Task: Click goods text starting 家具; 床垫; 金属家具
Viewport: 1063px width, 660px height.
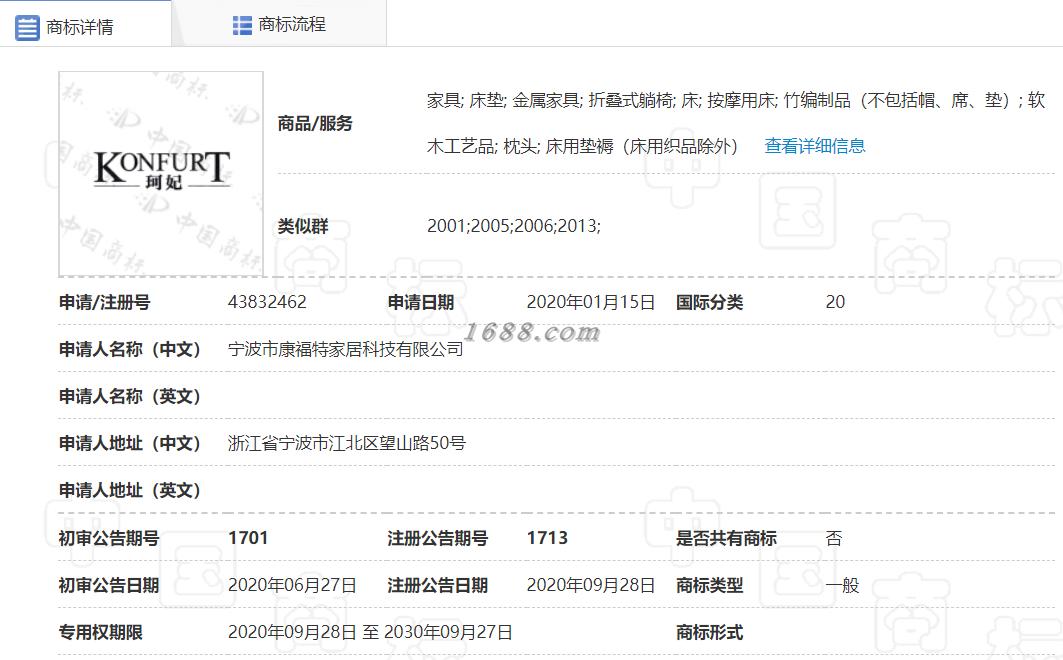Action: tap(736, 100)
